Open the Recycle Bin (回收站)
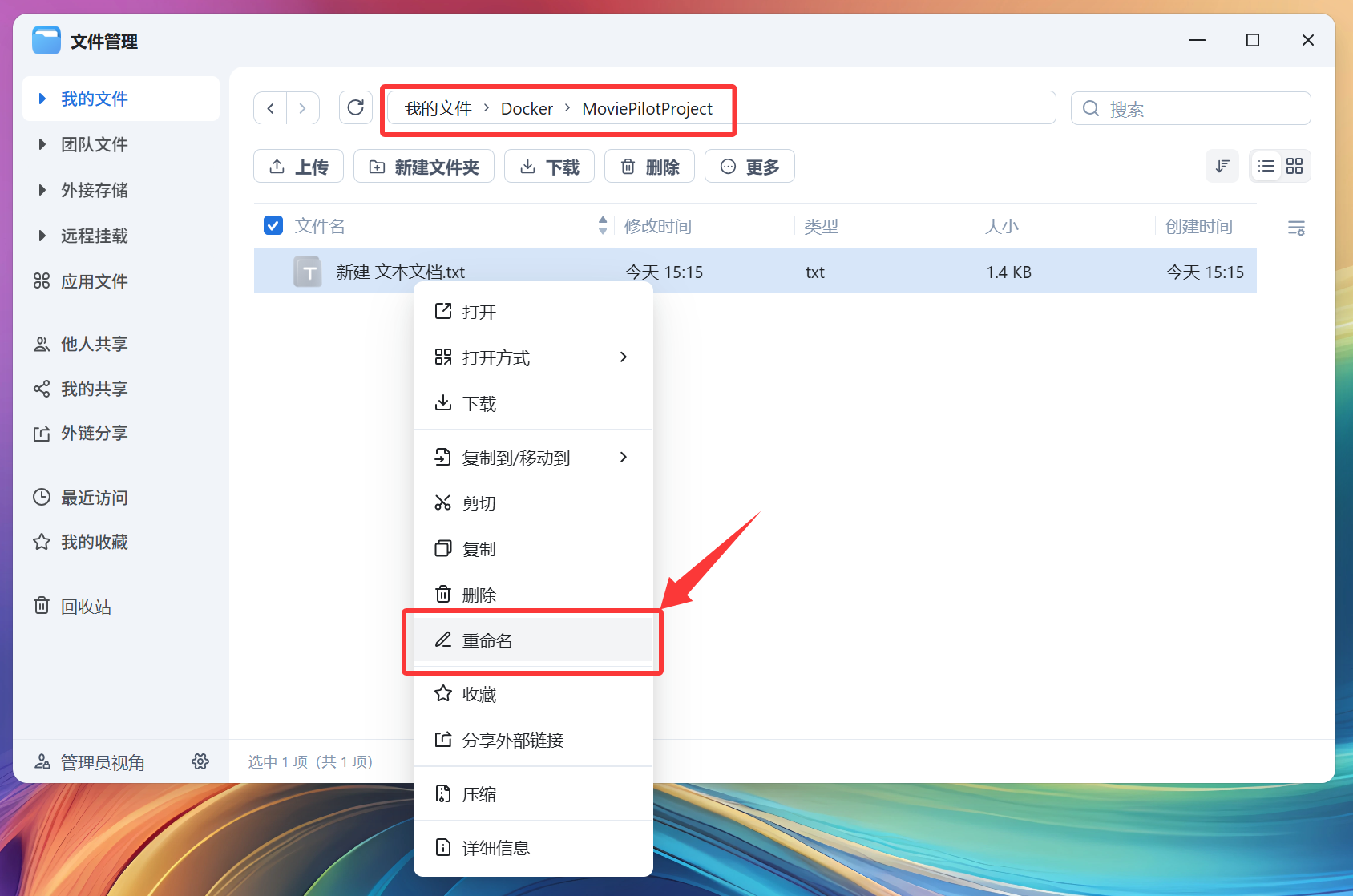 86,607
